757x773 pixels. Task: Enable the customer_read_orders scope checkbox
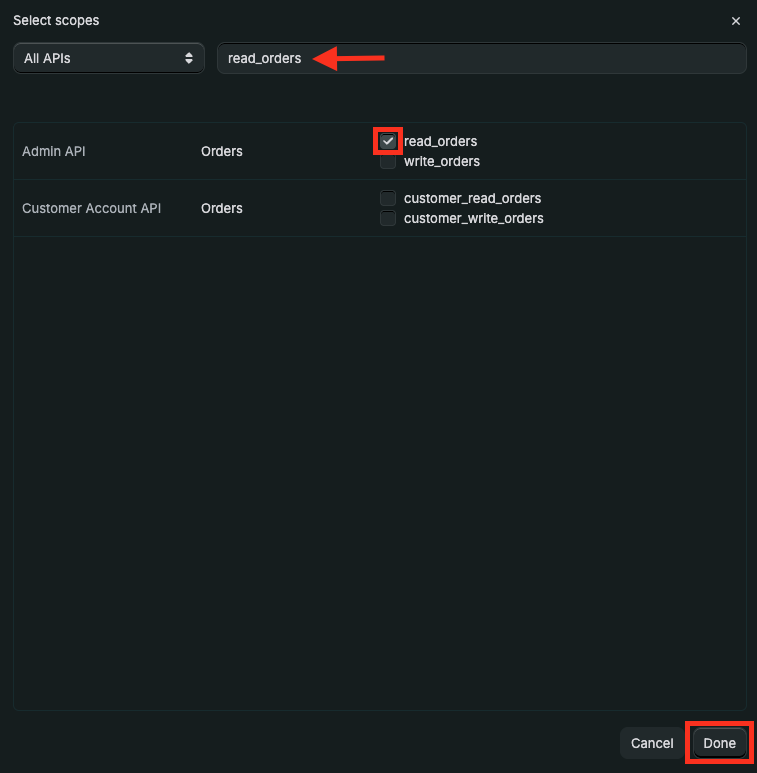tap(388, 198)
